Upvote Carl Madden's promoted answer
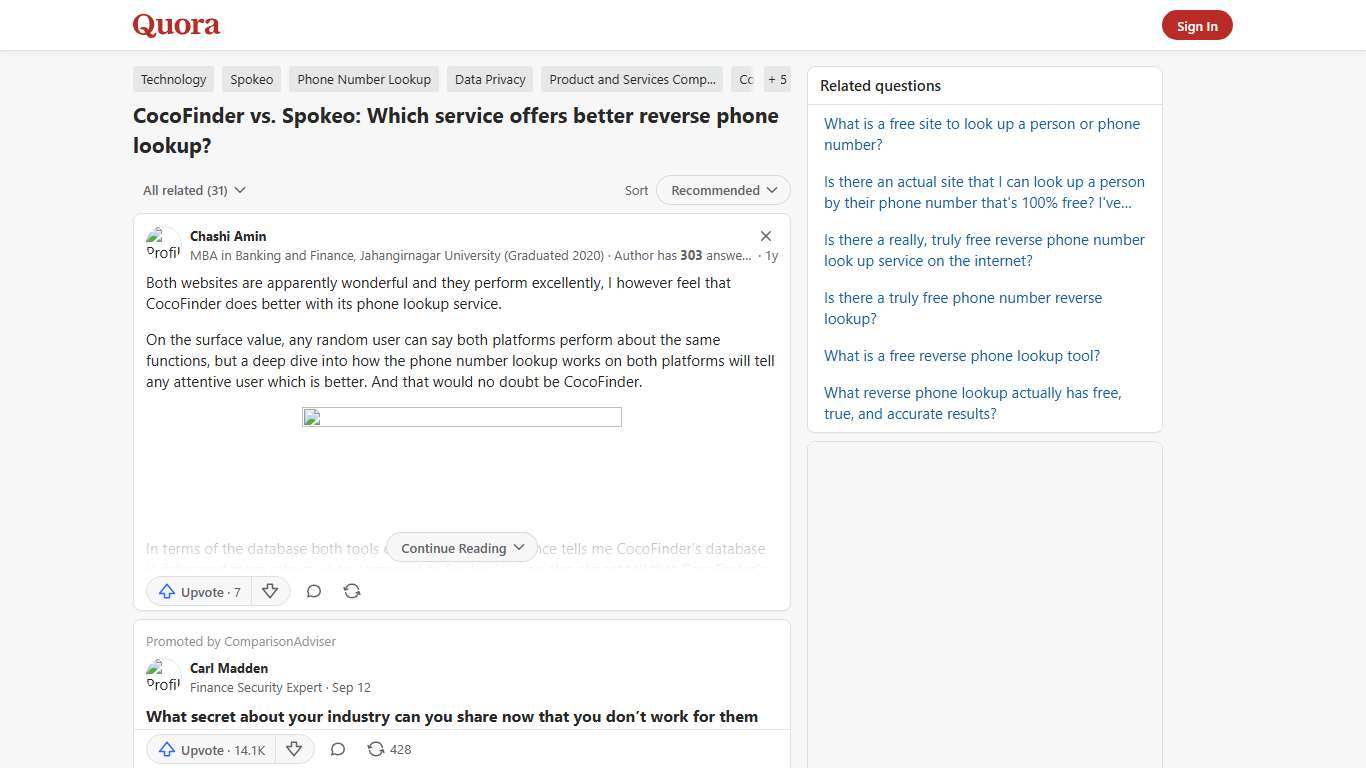This screenshot has height=768, width=1366. [x=210, y=749]
